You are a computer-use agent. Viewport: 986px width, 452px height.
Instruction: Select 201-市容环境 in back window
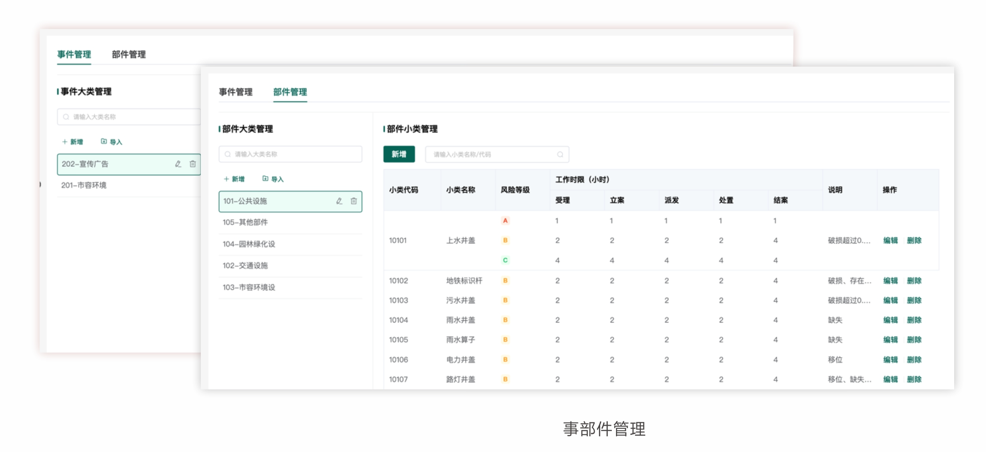pos(129,185)
